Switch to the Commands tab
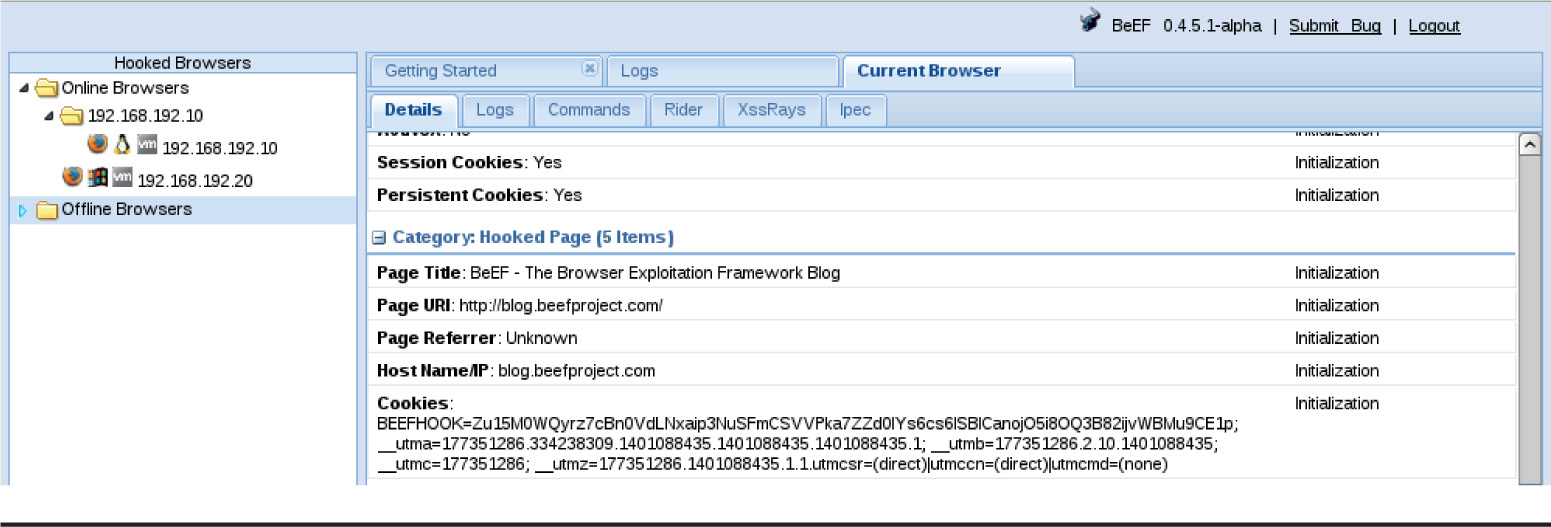 [589, 110]
